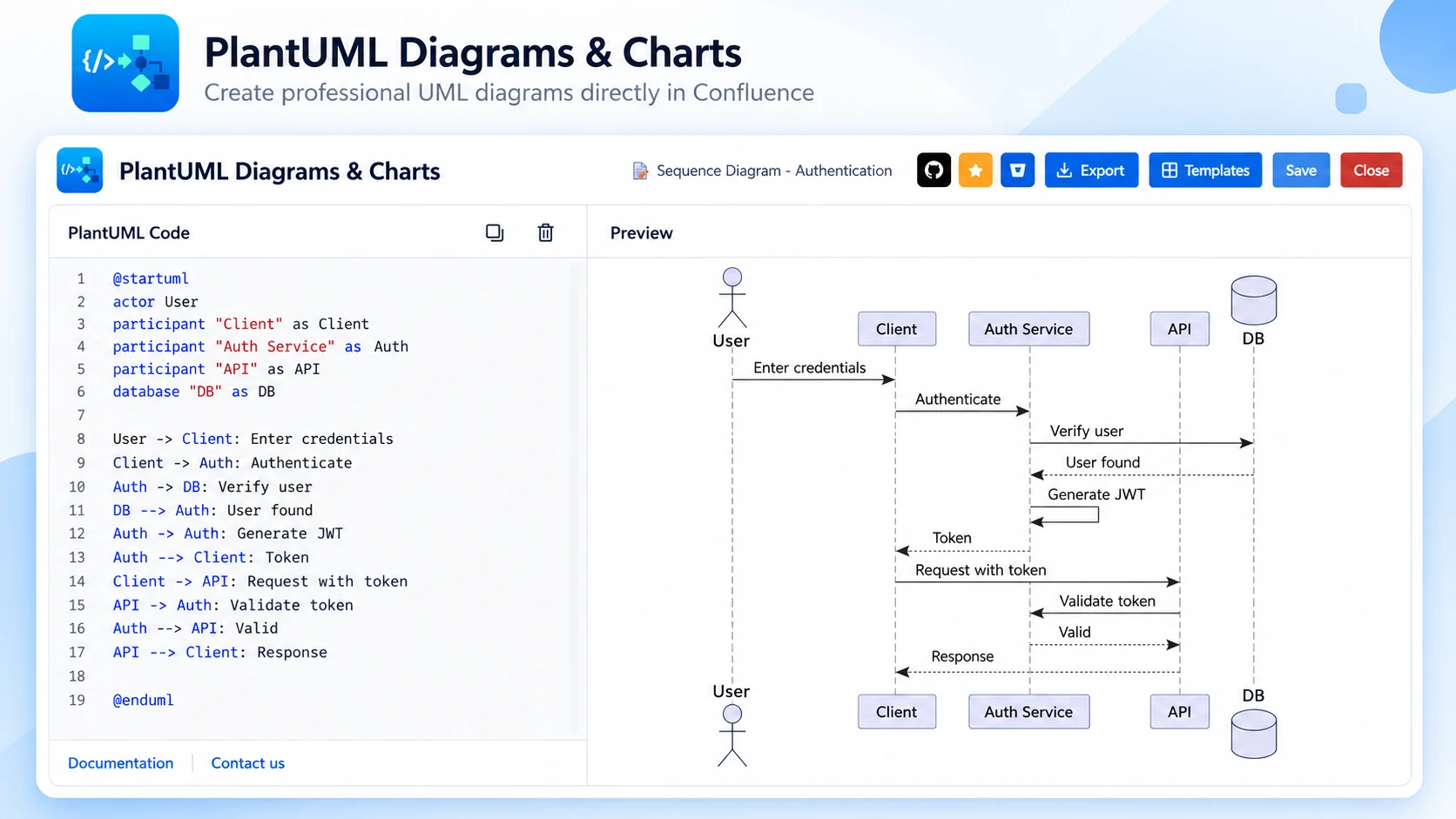Click the top Client participant box
The height and width of the screenshot is (819, 1456).
click(x=897, y=329)
